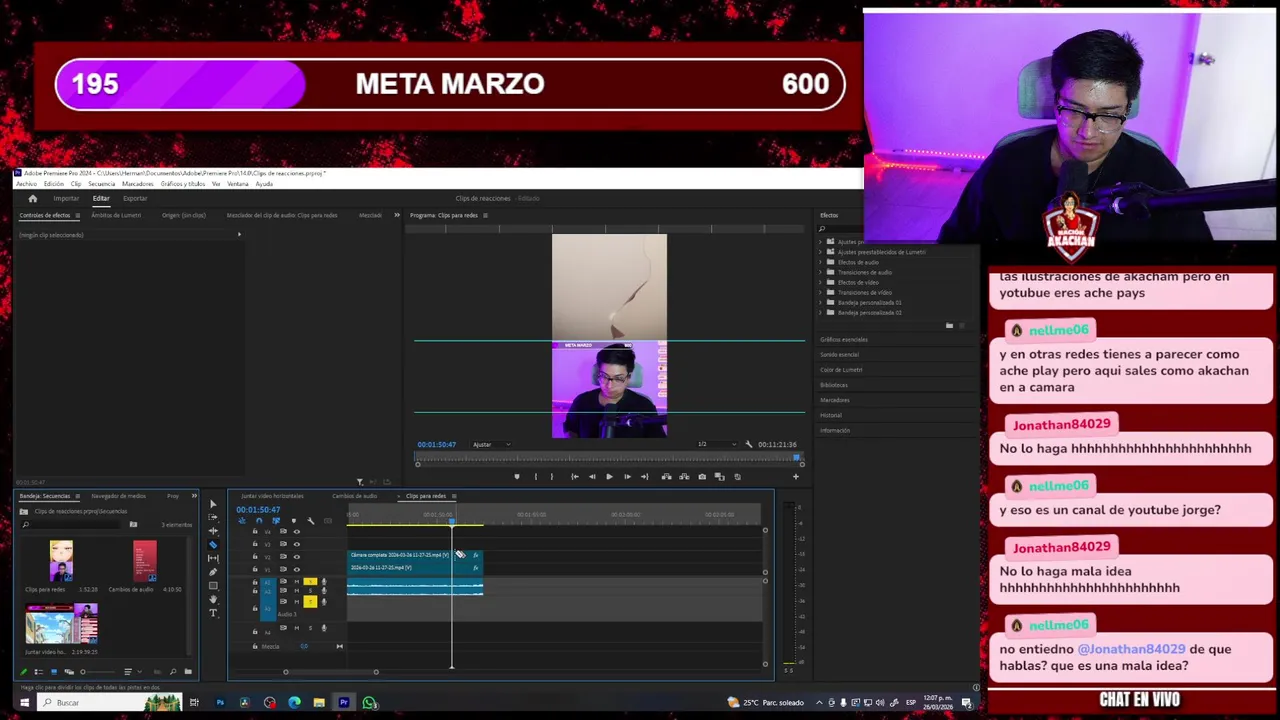Toggle V2 track output eye

click(297, 557)
